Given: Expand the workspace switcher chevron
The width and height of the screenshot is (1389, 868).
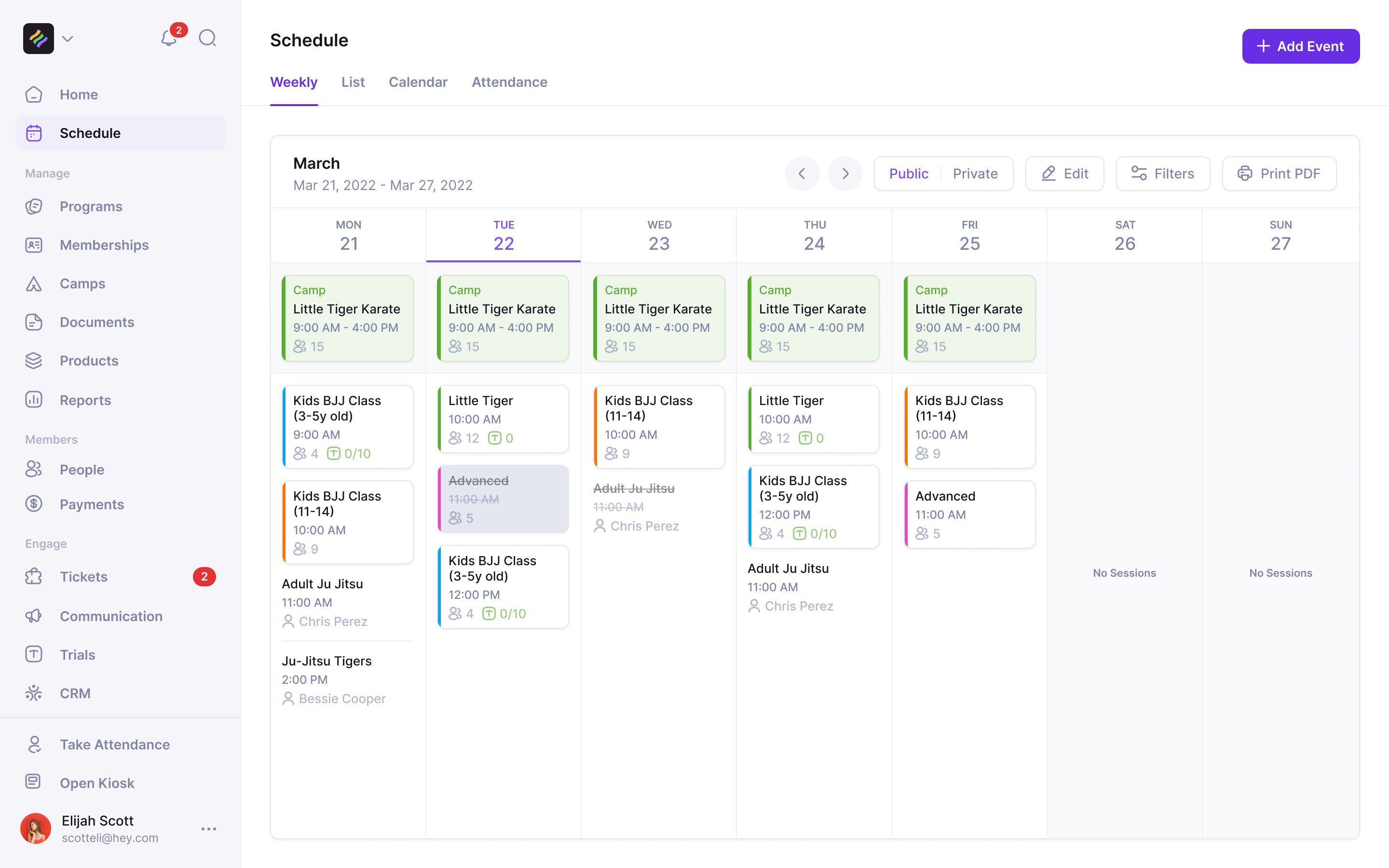Looking at the screenshot, I should (68, 39).
